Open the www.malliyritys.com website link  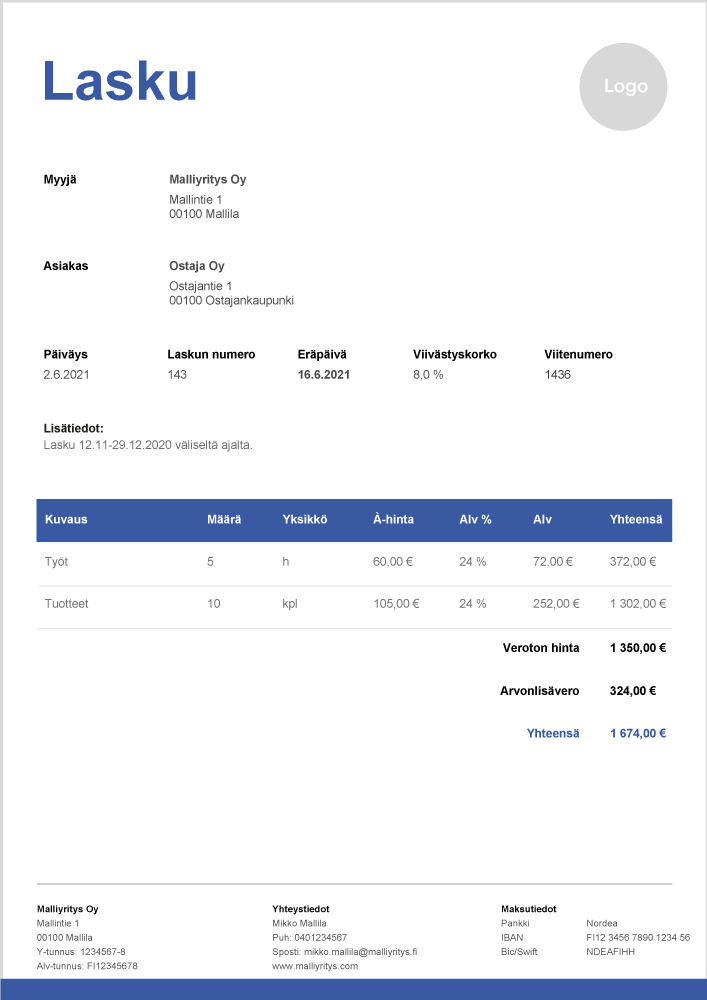[x=315, y=966]
